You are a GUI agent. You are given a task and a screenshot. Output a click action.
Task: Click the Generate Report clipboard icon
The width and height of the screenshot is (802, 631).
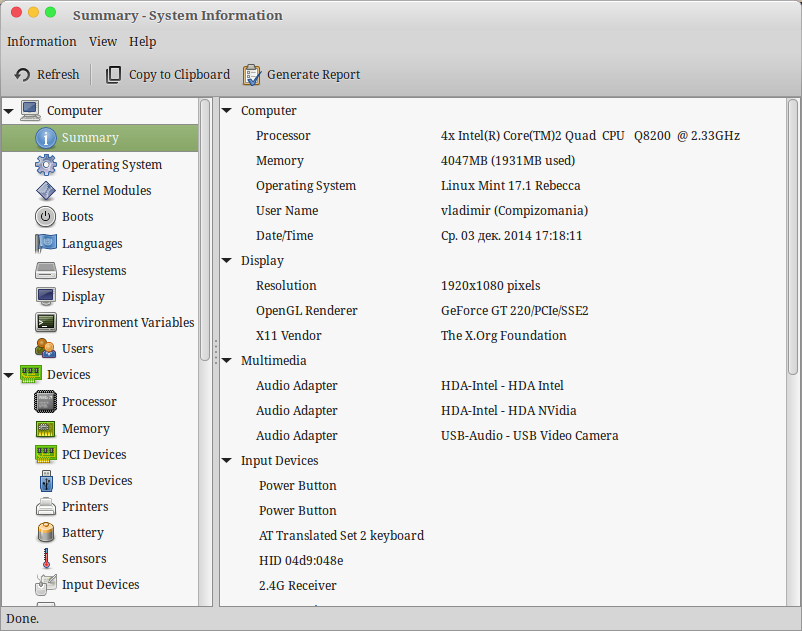[x=251, y=75]
